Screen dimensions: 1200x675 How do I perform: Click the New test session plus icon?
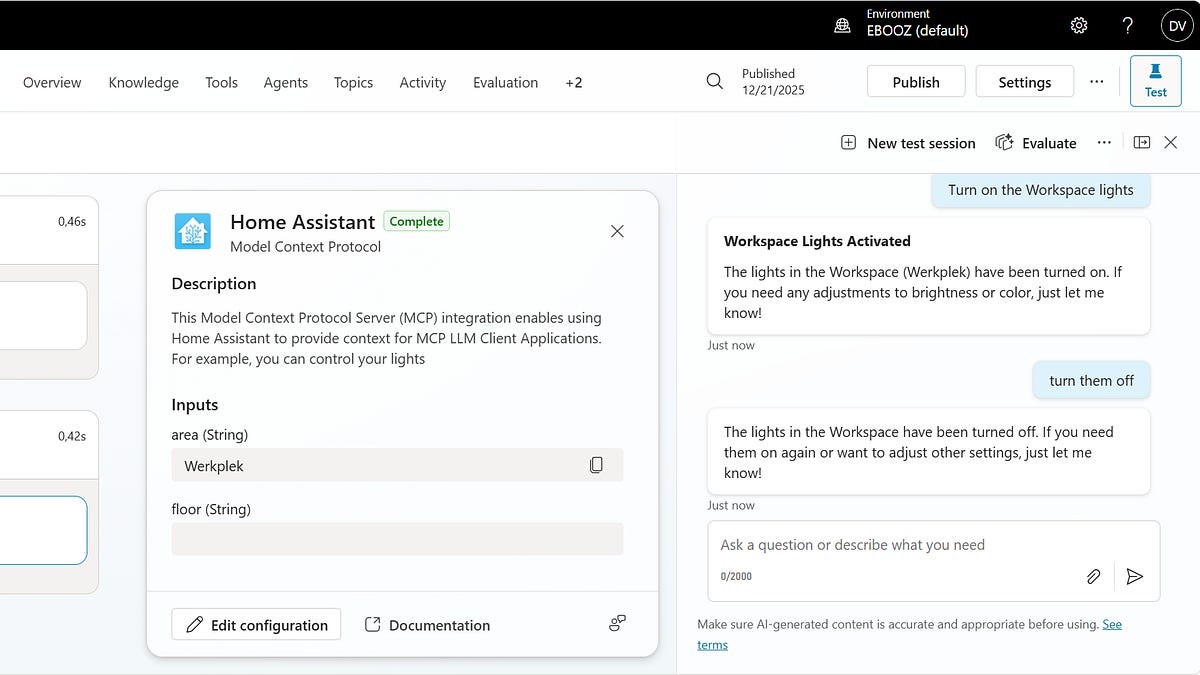tap(848, 143)
